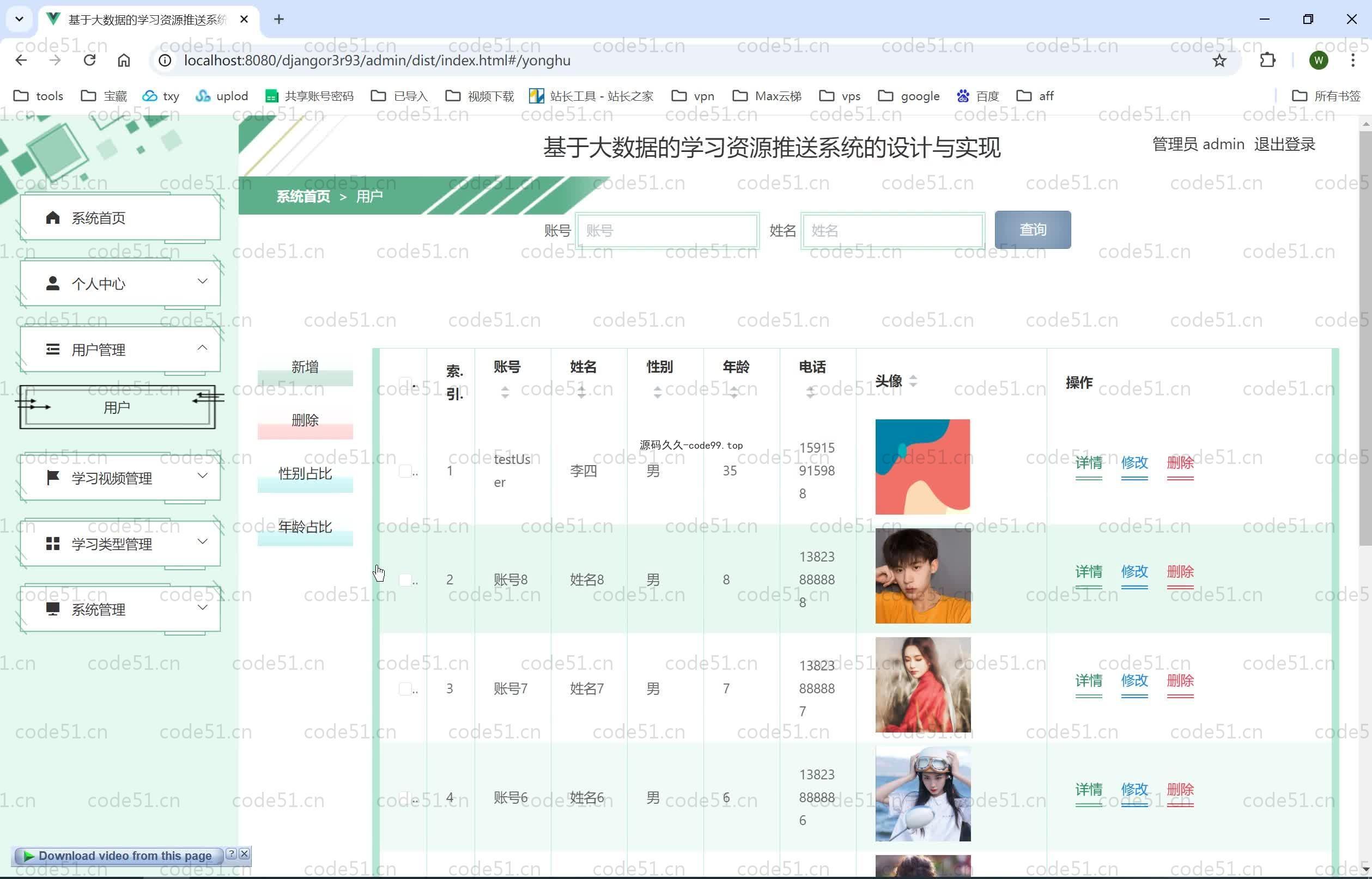Viewport: 1372px width, 879px height.
Task: Select 用户 submenu item
Action: 118,407
